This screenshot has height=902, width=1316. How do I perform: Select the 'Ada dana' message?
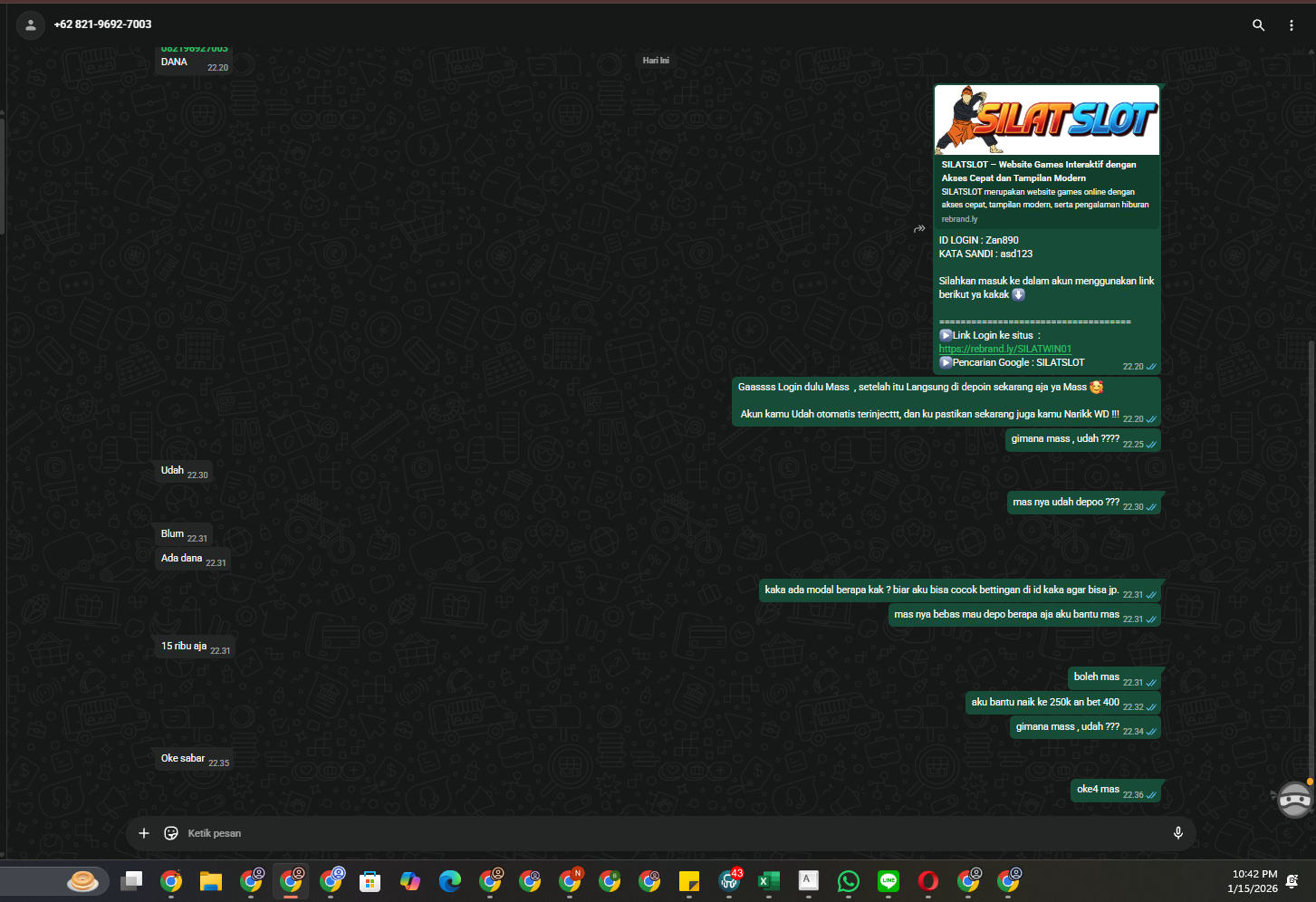point(194,559)
